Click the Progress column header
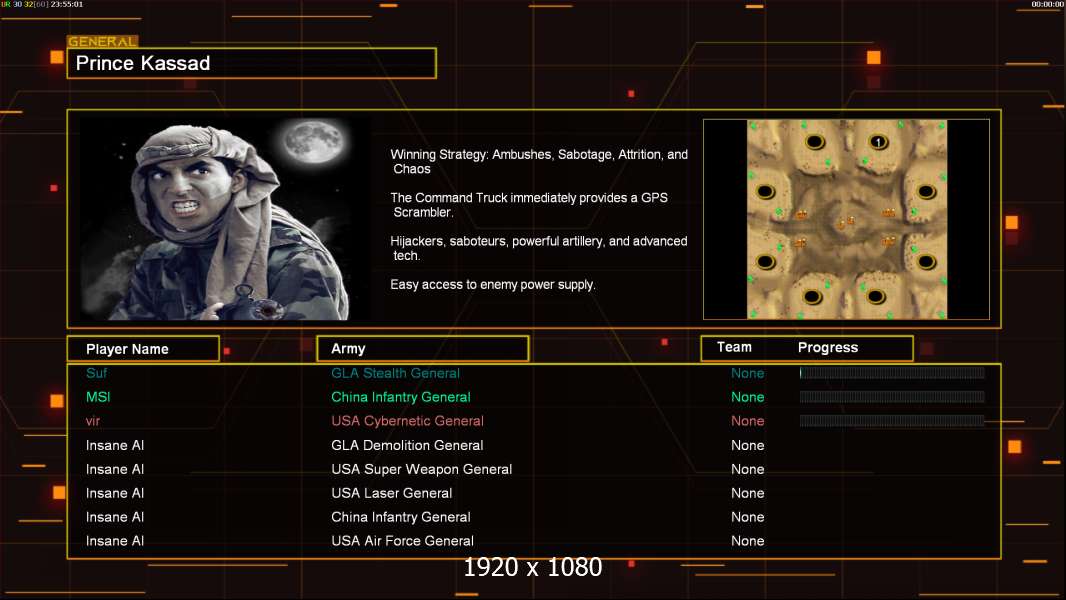The height and width of the screenshot is (600, 1066). pos(827,347)
